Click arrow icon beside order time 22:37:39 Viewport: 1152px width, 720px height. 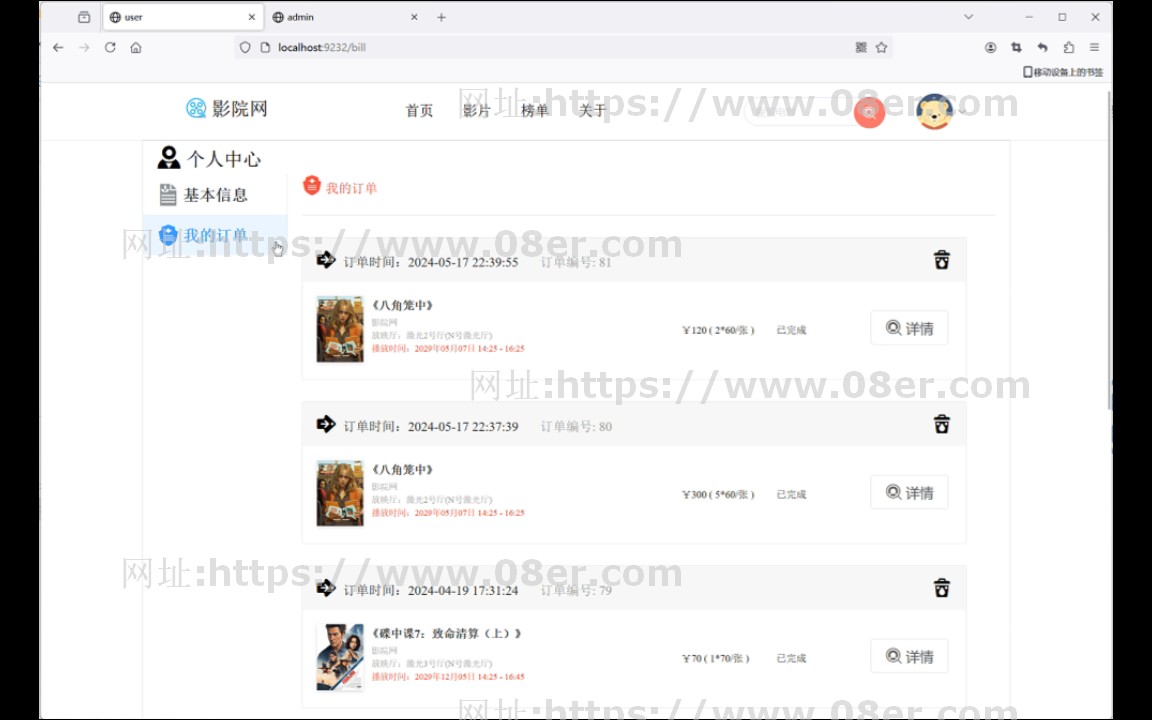tap(325, 424)
